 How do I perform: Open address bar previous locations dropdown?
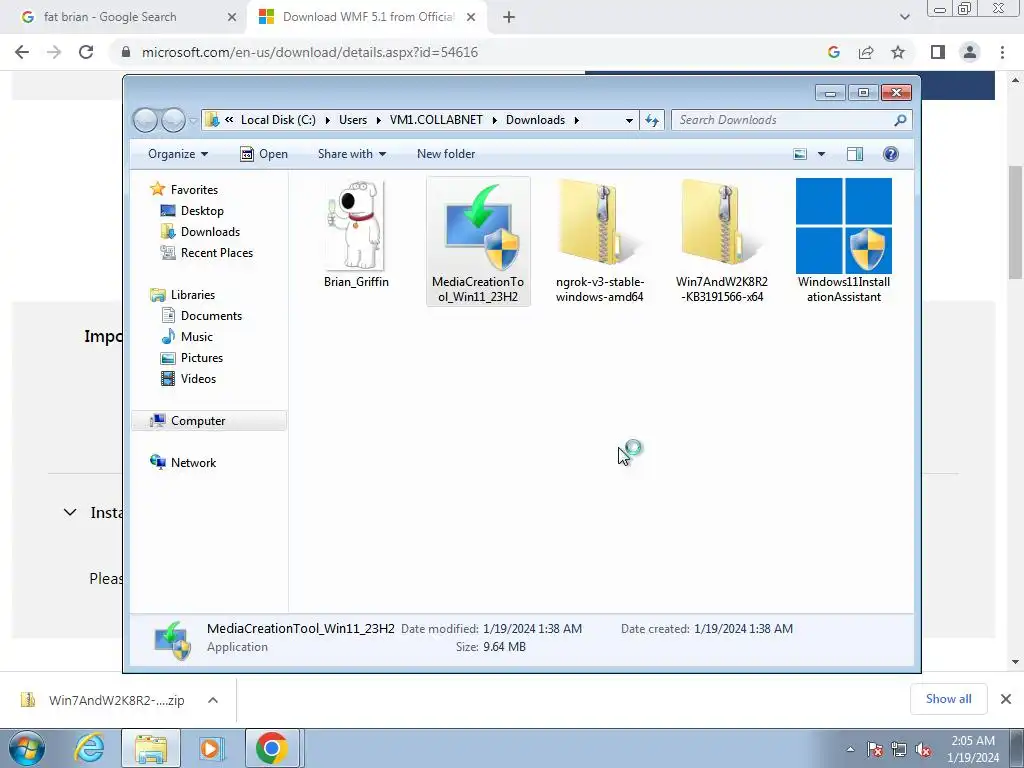click(x=629, y=120)
